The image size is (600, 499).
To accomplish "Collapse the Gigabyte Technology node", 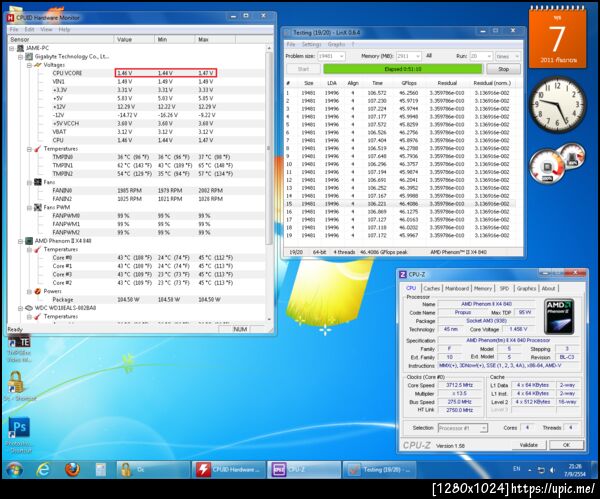I will (x=20, y=57).
